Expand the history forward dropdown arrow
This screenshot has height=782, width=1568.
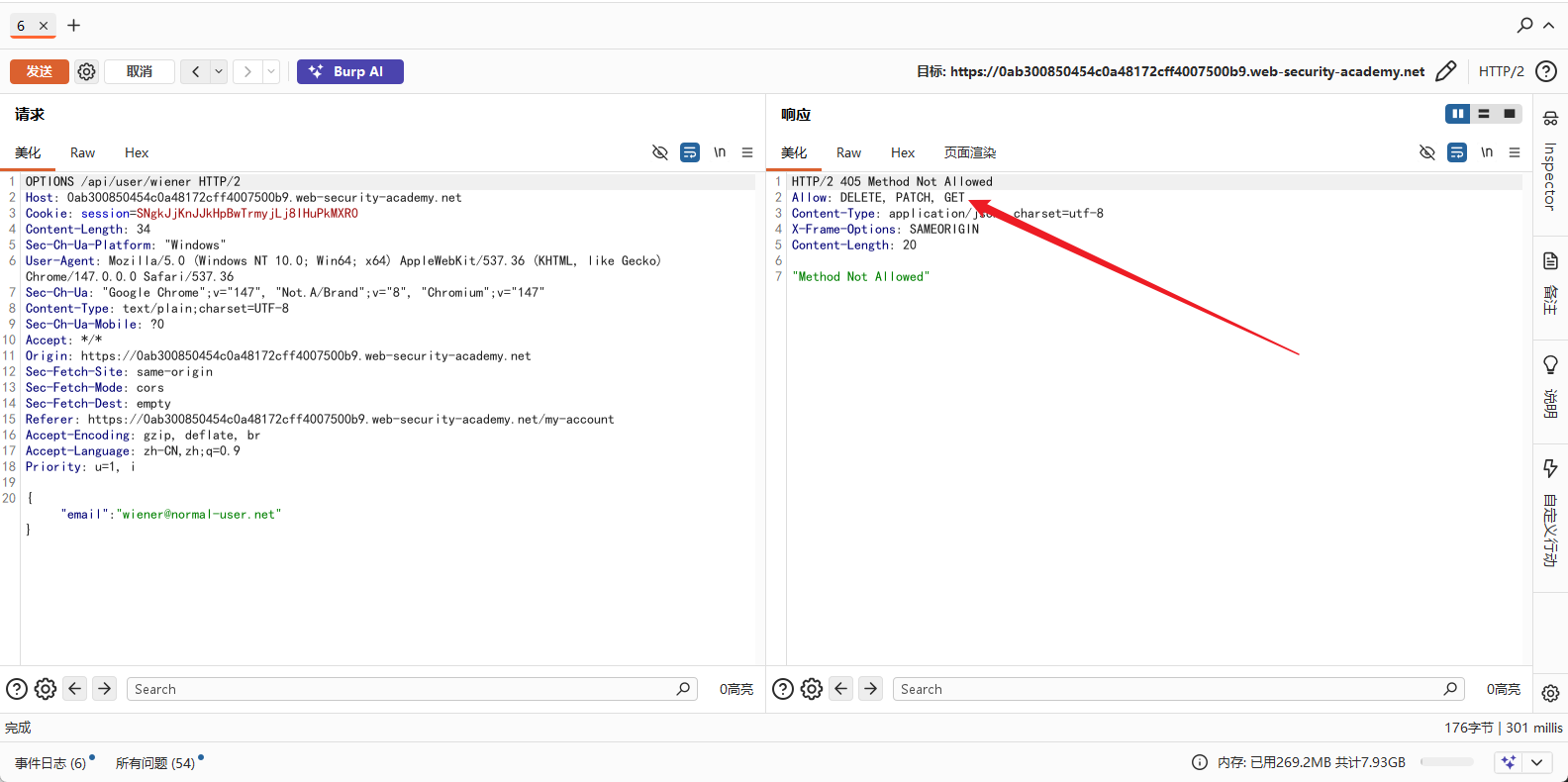pos(271,71)
